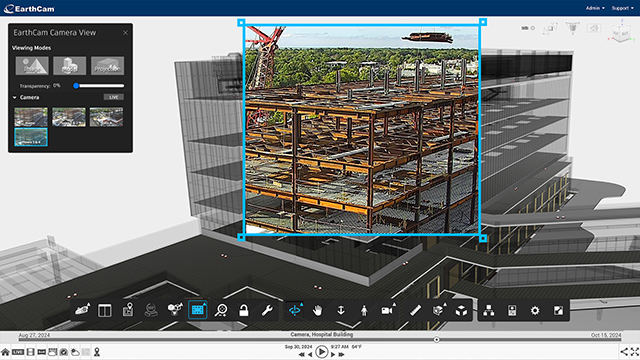Click the Home icon in bottom bar
640x360 pixels.
click(x=5, y=352)
